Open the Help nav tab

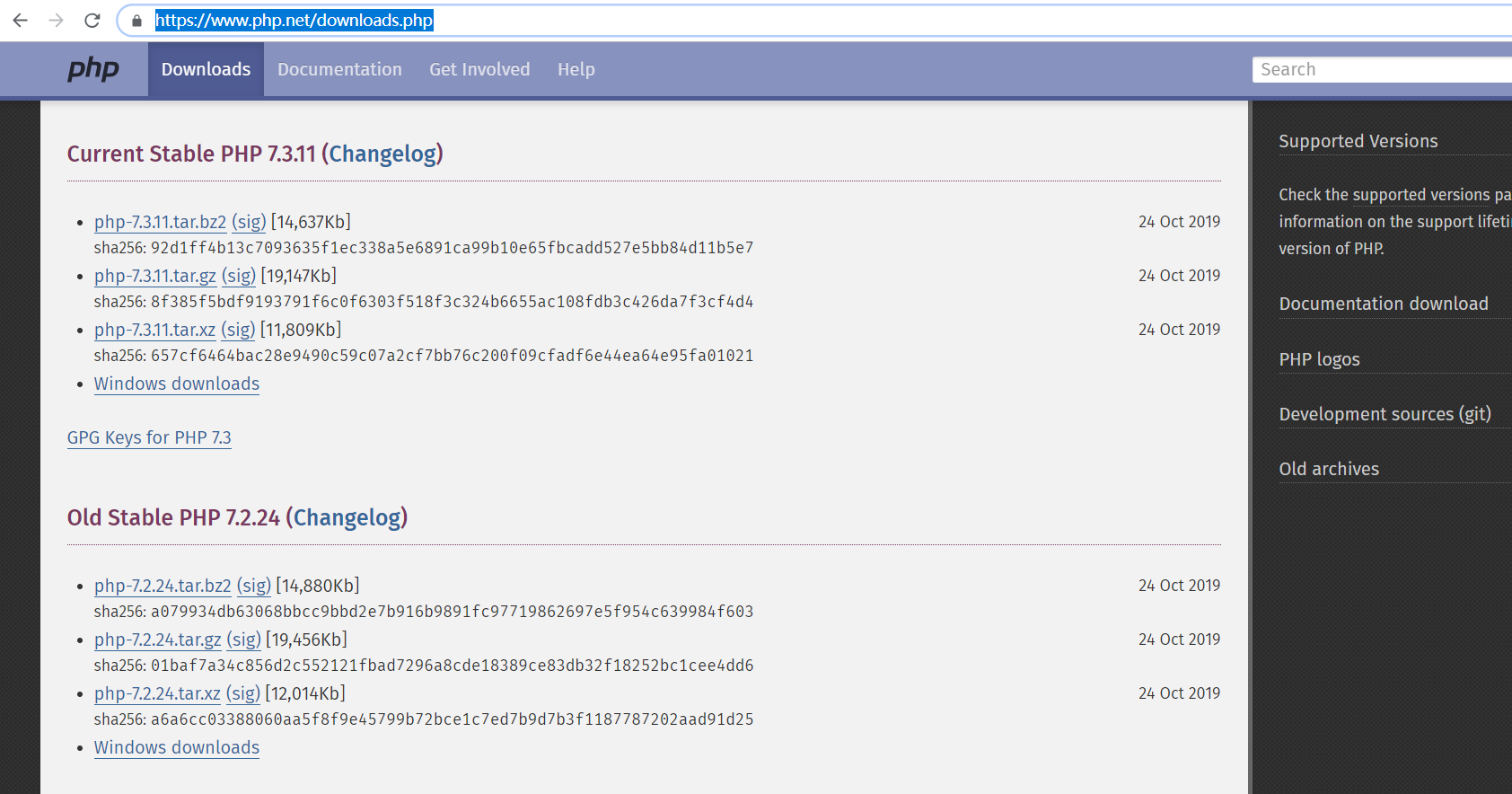[x=576, y=69]
